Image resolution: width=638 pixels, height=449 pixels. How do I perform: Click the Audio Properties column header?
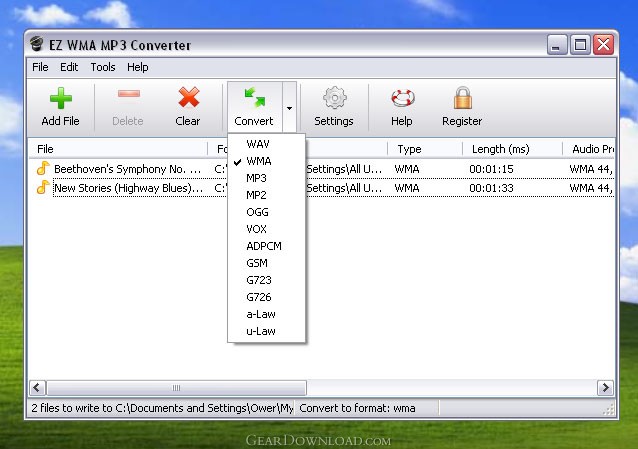pos(588,149)
